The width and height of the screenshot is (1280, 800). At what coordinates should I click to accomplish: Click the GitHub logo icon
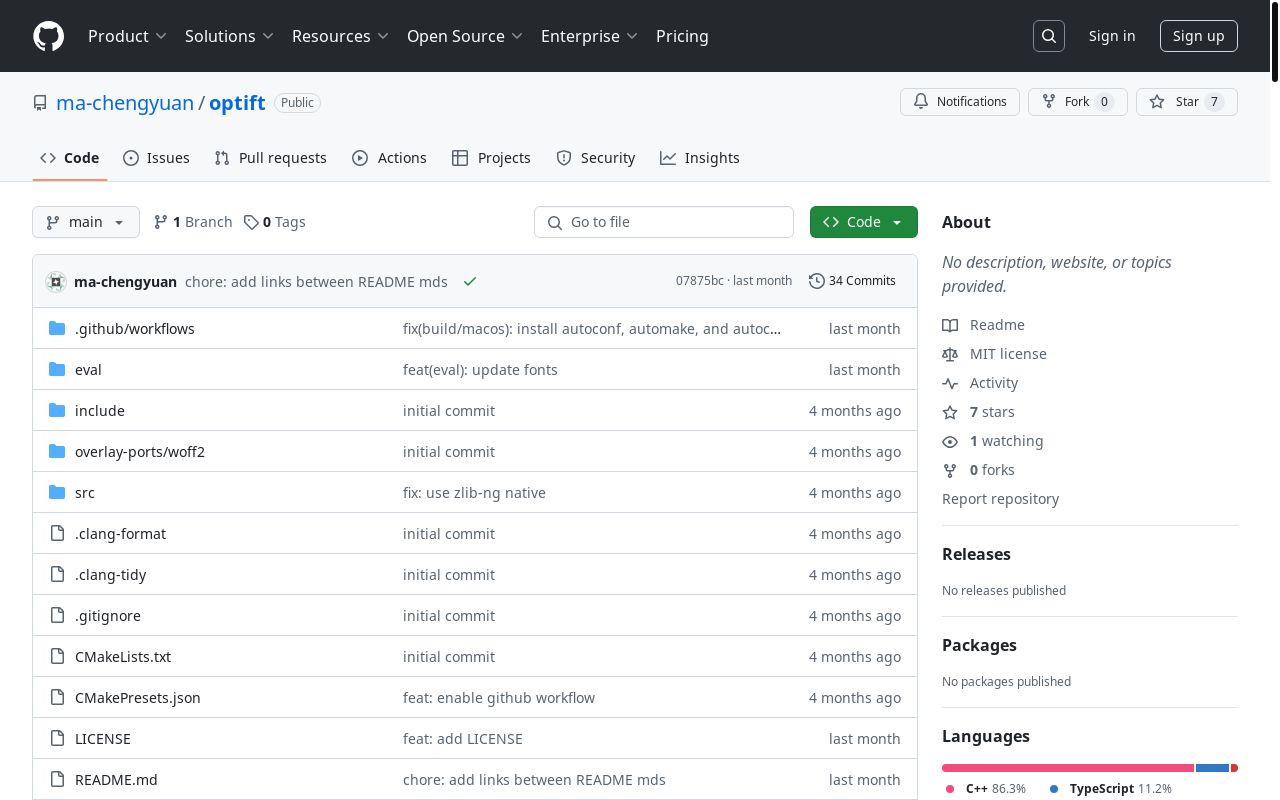coord(48,36)
